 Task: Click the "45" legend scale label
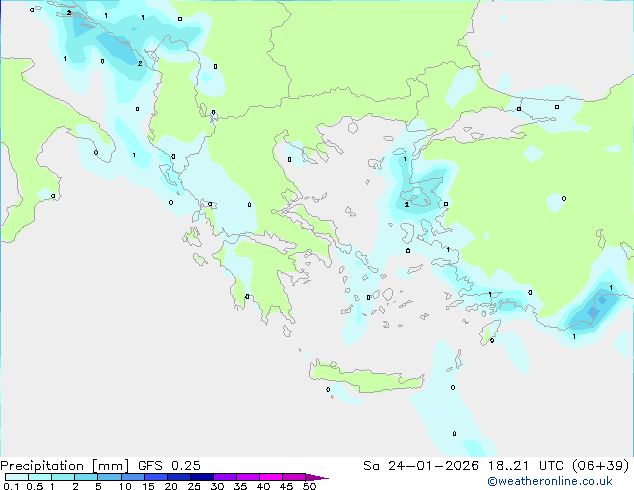pyautogui.click(x=286, y=486)
